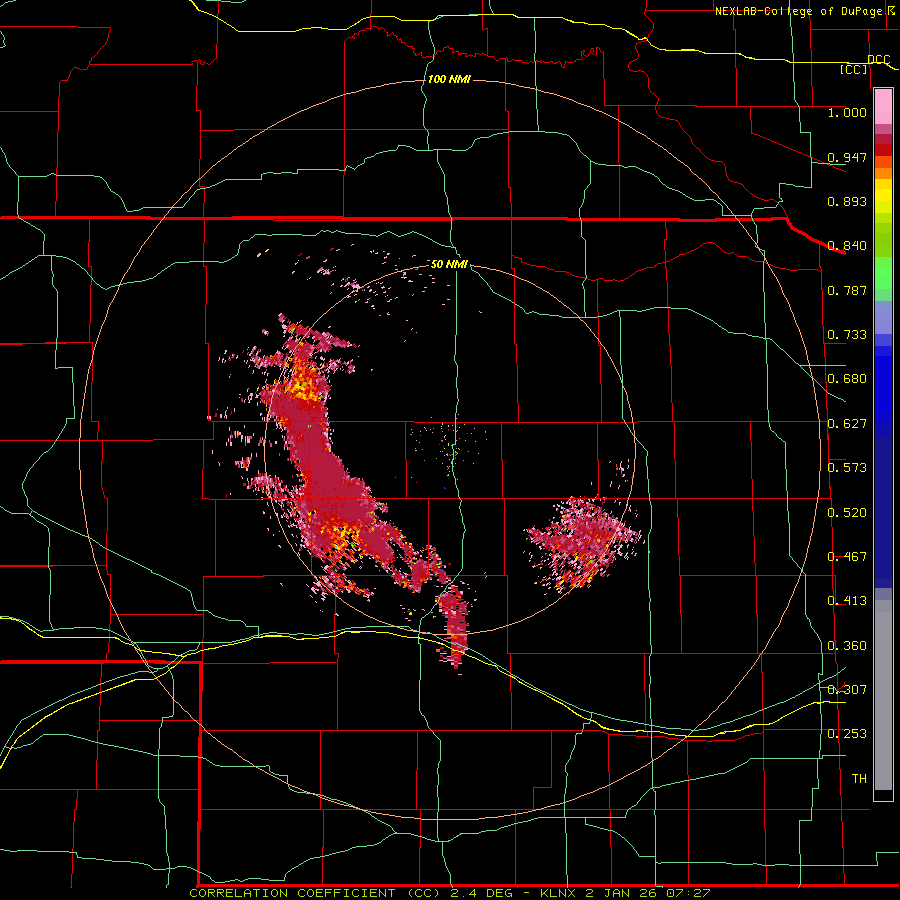Screen dimensions: 900x900
Task: Click the 0.787 scale value
Action: point(847,290)
